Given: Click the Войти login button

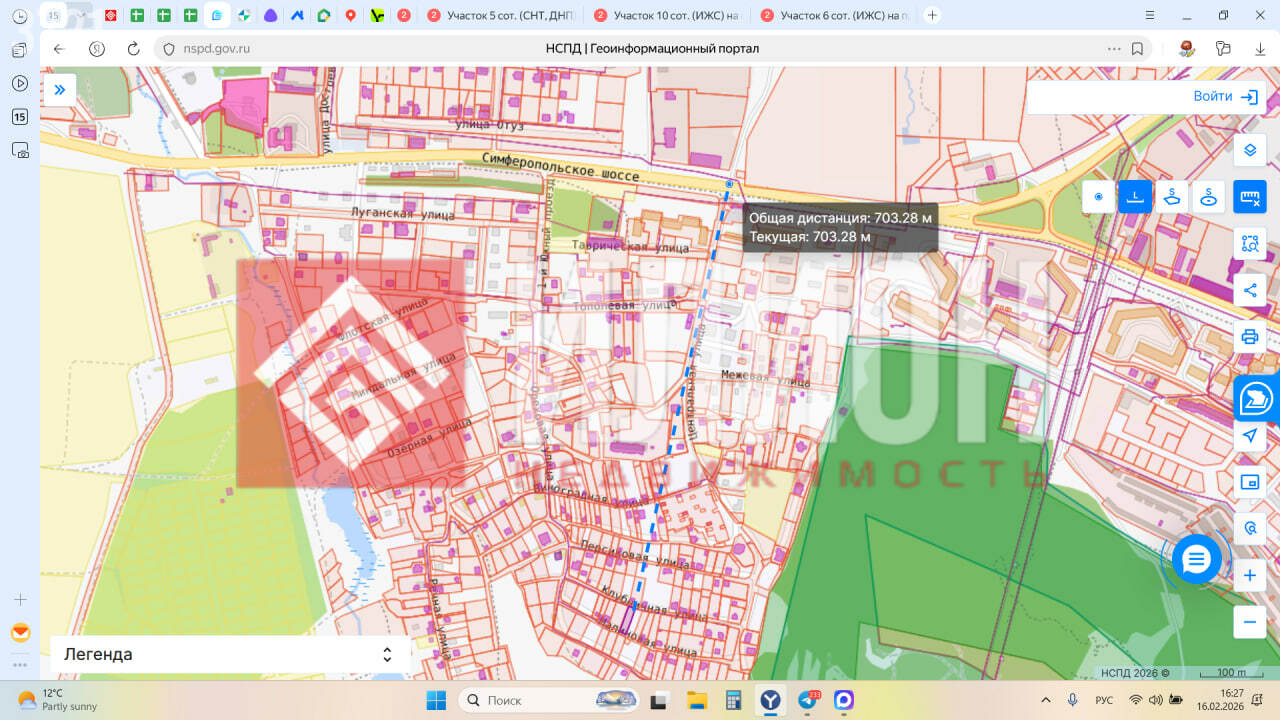Looking at the screenshot, I should tap(1224, 97).
